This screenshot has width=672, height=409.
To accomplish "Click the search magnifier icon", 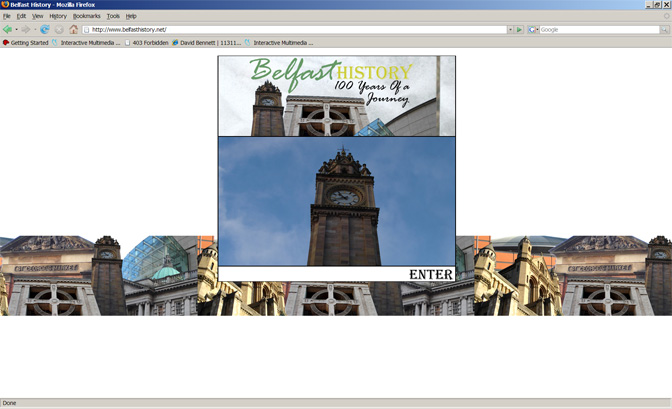I will pos(662,29).
